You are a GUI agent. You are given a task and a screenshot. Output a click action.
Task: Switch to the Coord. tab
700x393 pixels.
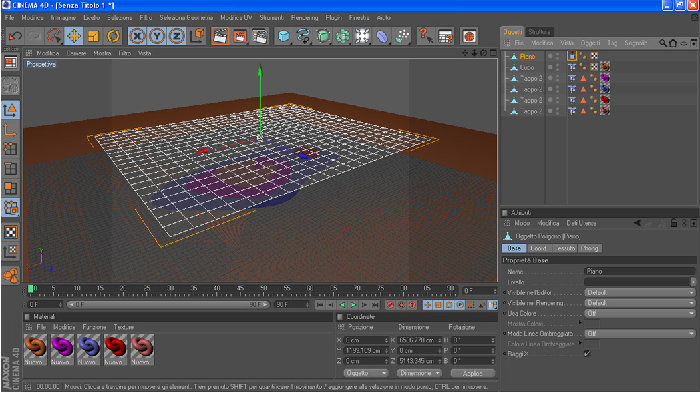[x=539, y=248]
